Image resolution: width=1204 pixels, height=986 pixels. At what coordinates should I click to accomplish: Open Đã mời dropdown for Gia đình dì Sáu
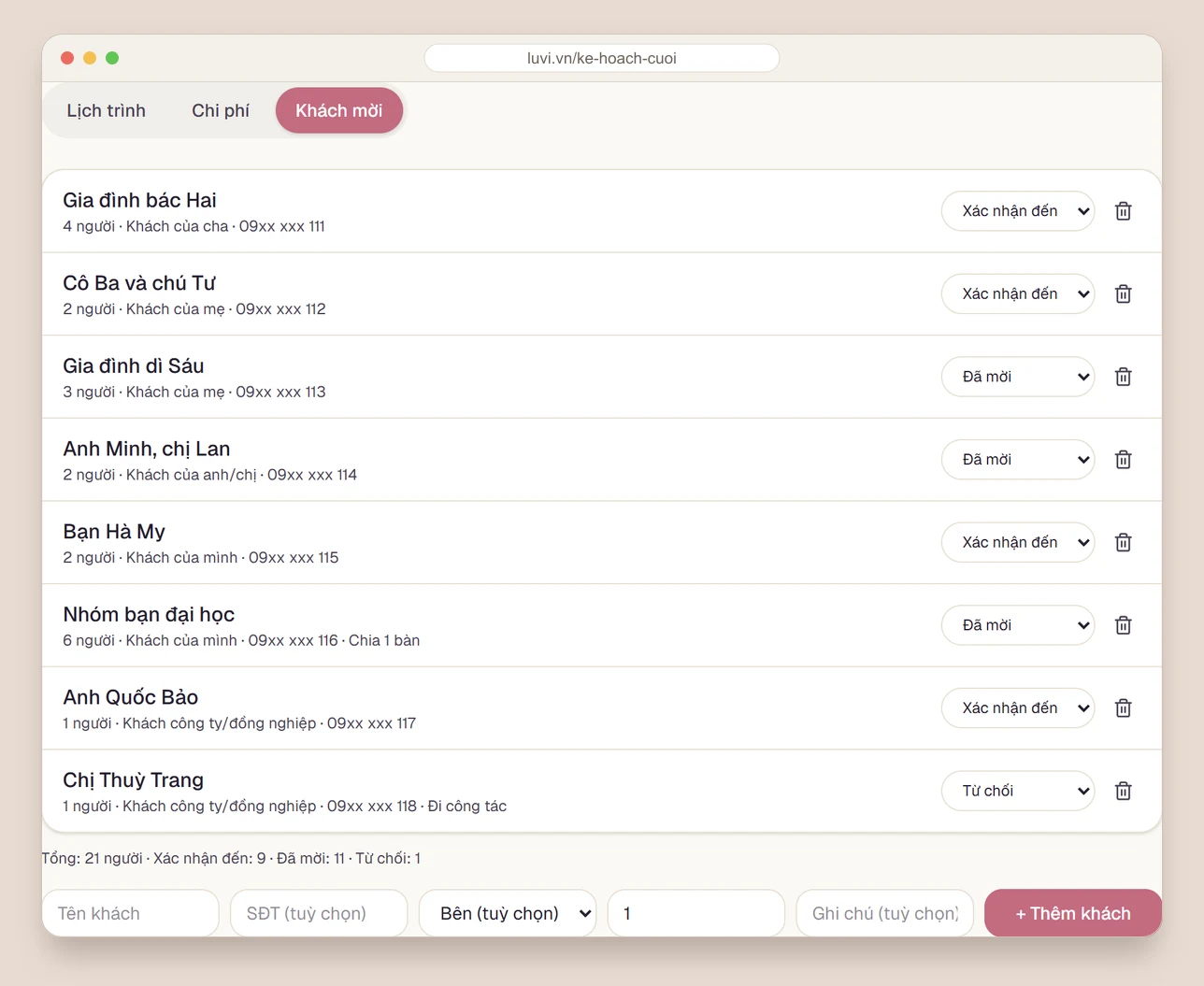[1018, 377]
